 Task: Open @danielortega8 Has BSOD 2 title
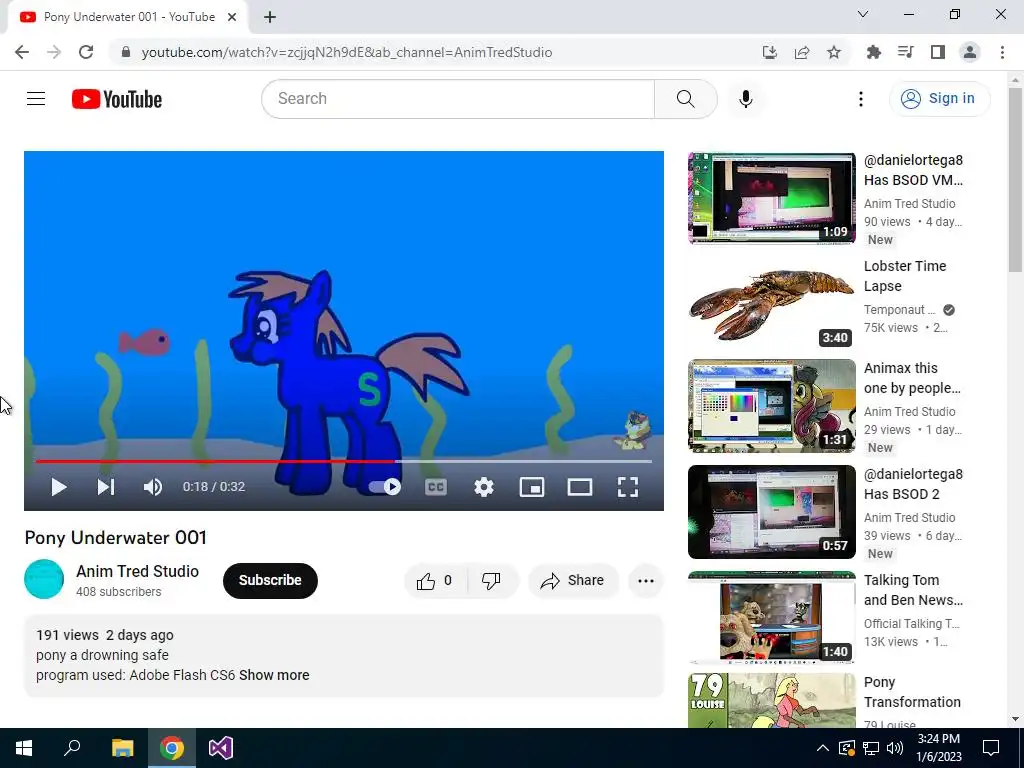click(913, 484)
